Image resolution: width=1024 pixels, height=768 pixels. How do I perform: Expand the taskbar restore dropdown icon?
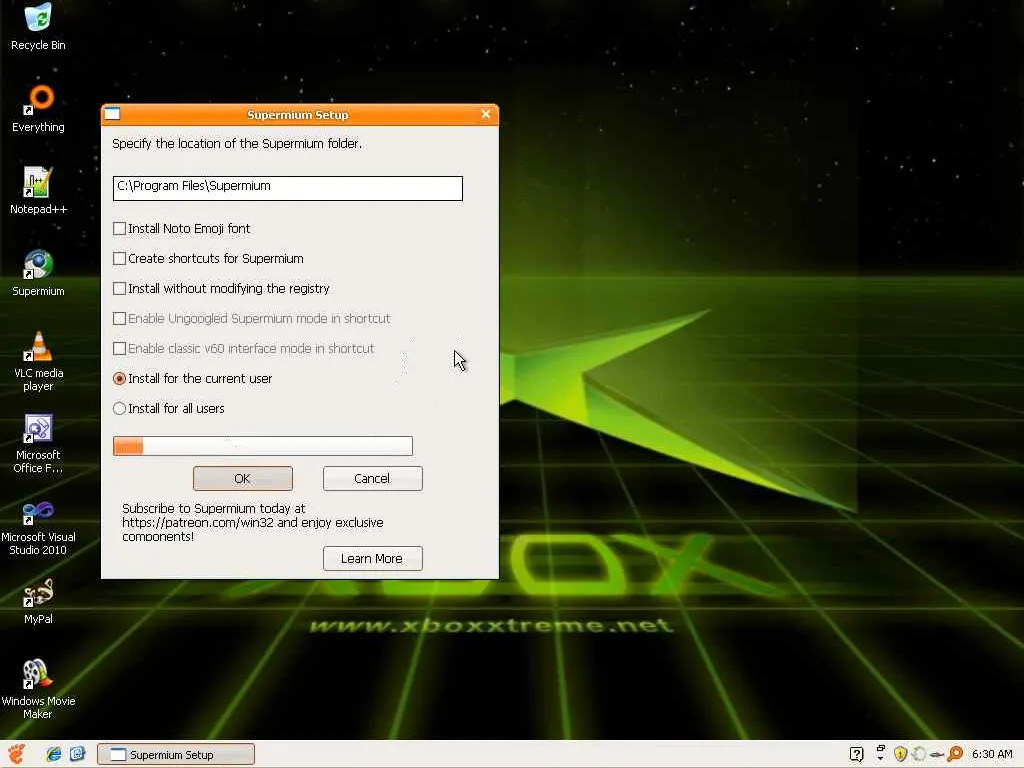[x=880, y=754]
